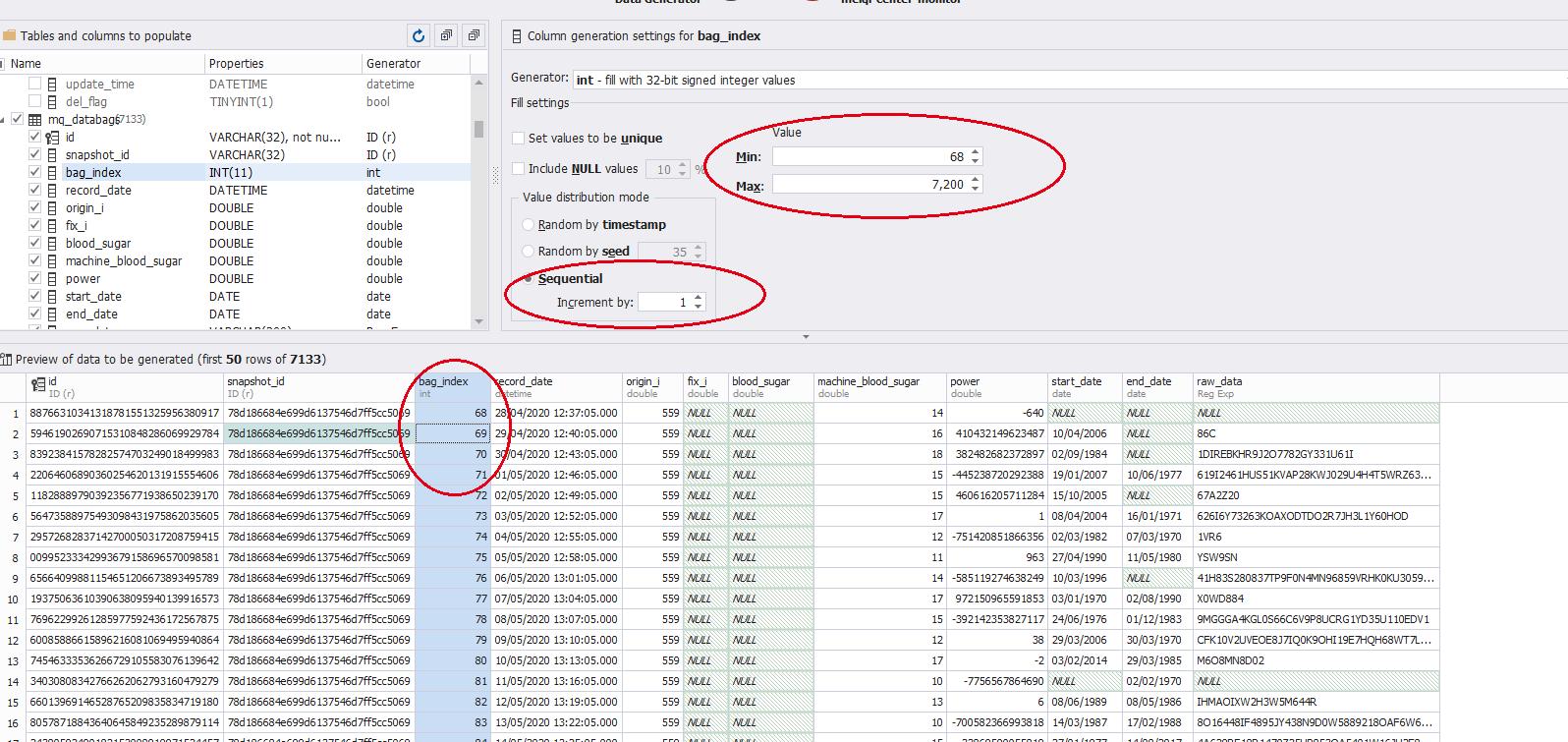Click down arrow of tables tree scrollbar
This screenshot has width=1568, height=742.
pyautogui.click(x=479, y=321)
